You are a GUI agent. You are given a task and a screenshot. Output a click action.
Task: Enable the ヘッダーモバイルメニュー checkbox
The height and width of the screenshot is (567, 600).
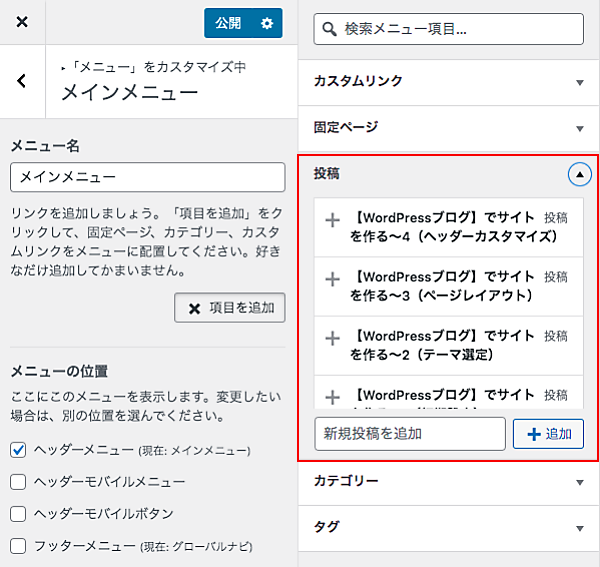click(x=18, y=482)
